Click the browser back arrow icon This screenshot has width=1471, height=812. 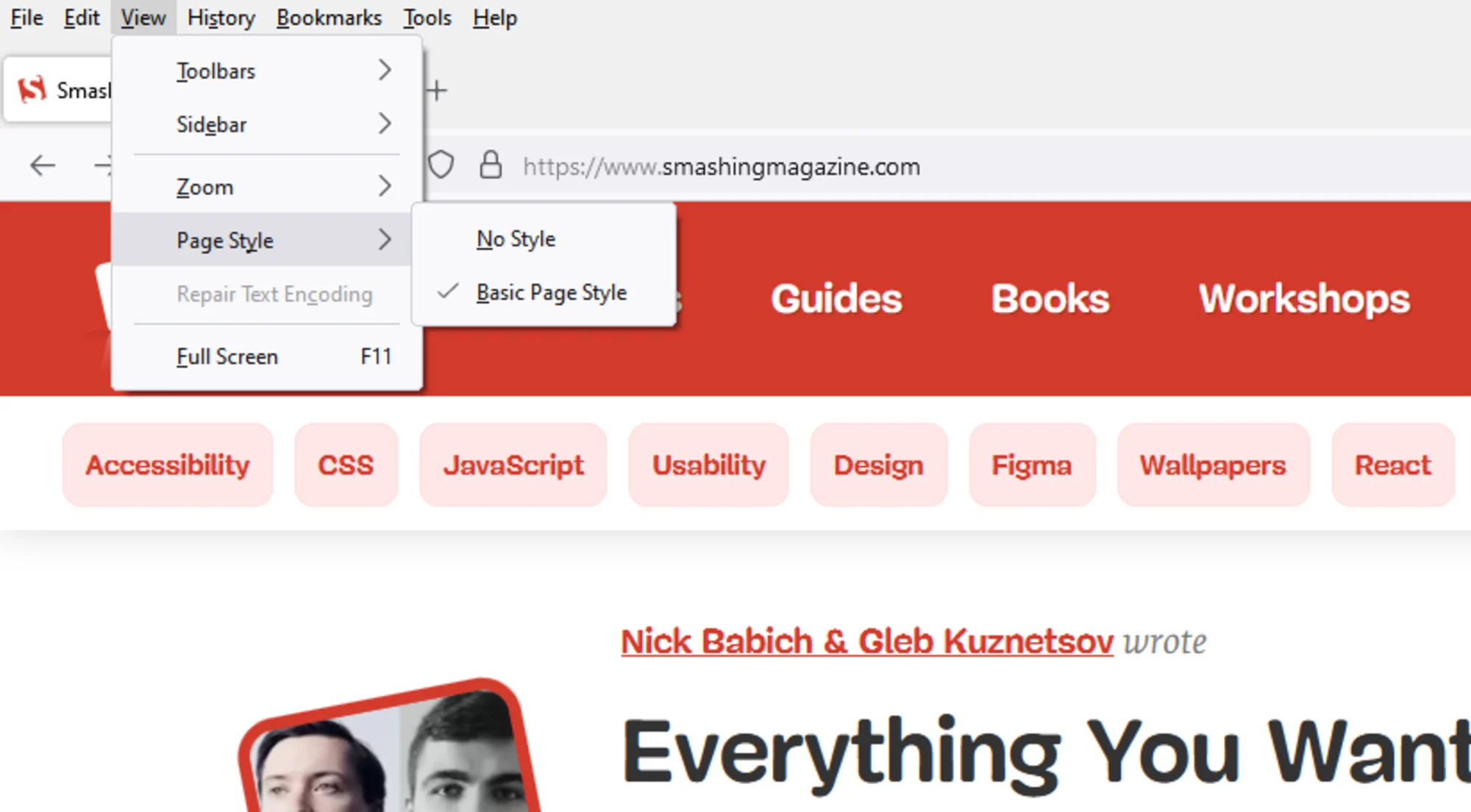[x=43, y=165]
